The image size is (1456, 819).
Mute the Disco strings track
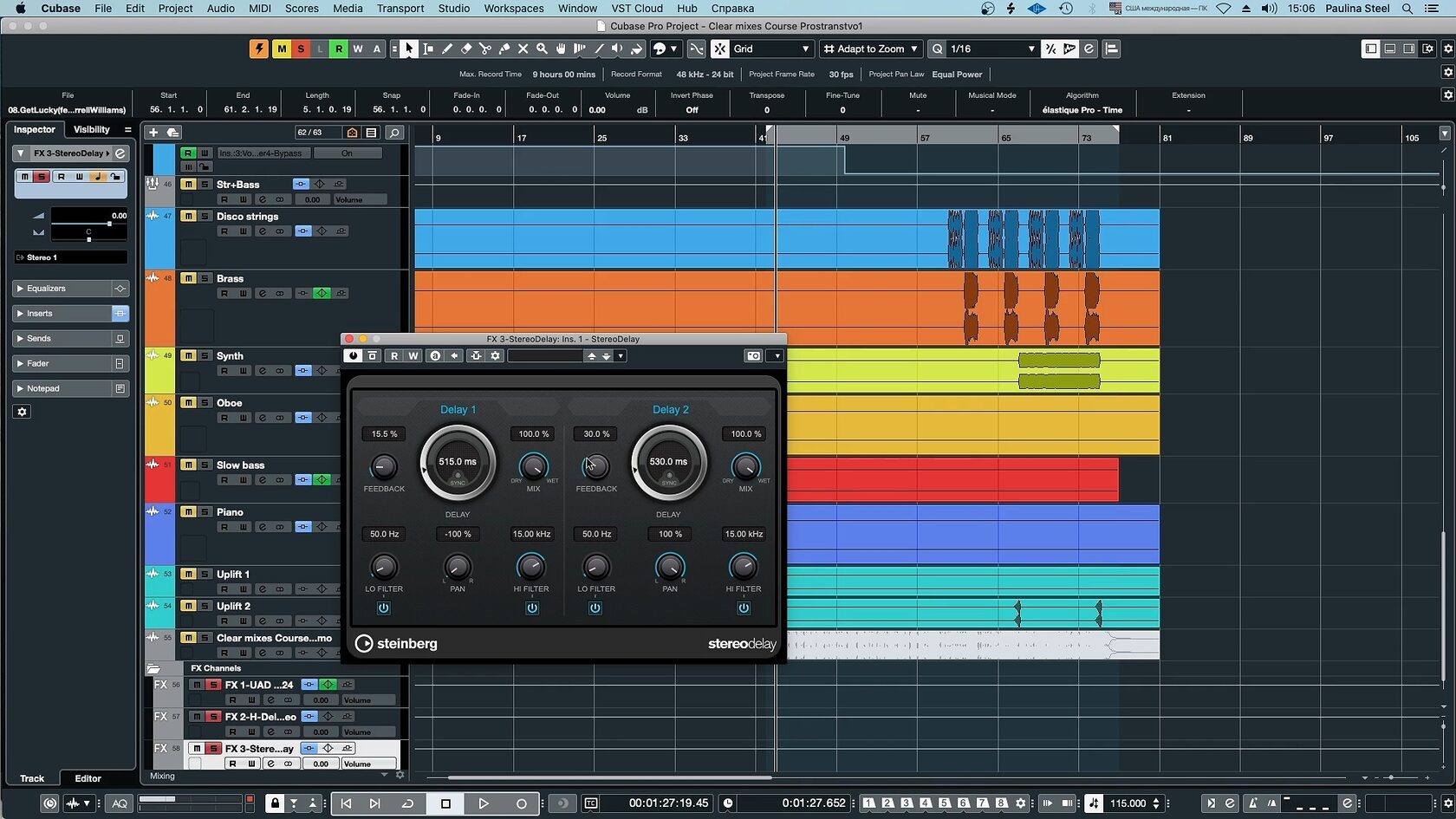188,217
